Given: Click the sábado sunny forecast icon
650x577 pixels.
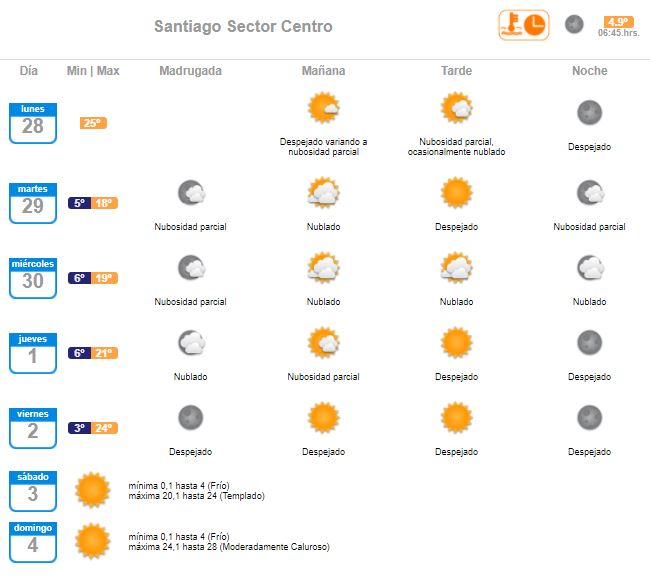Looking at the screenshot, I should (x=92, y=490).
